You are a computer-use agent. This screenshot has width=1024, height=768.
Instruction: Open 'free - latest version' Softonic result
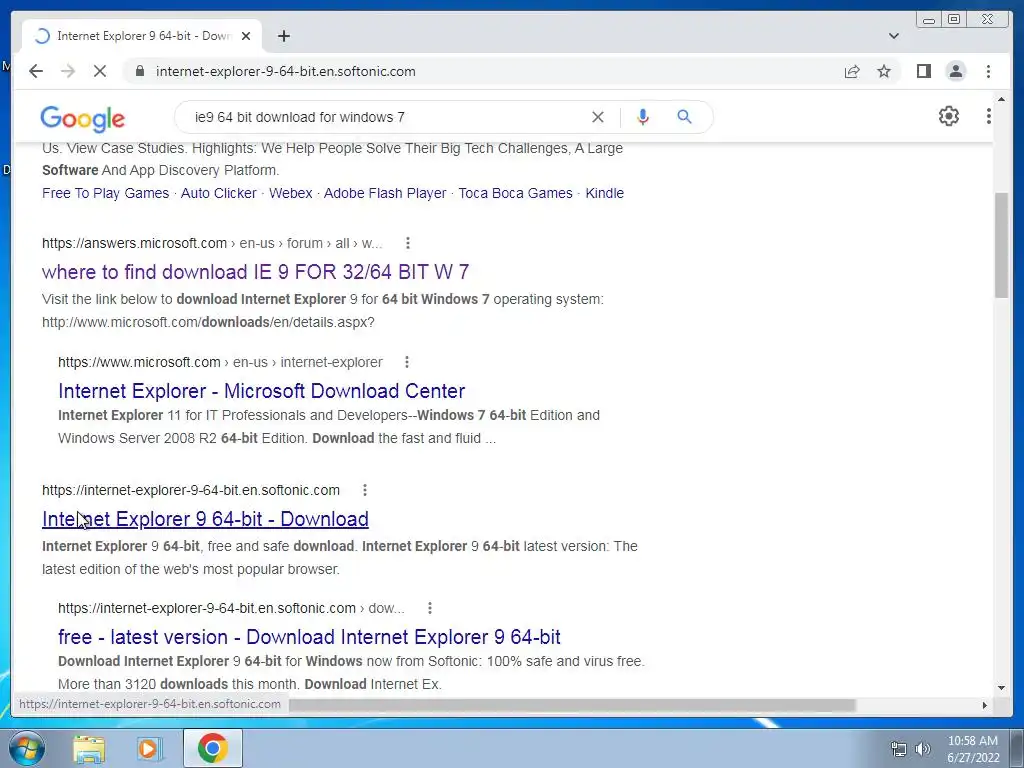pyautogui.click(x=309, y=637)
